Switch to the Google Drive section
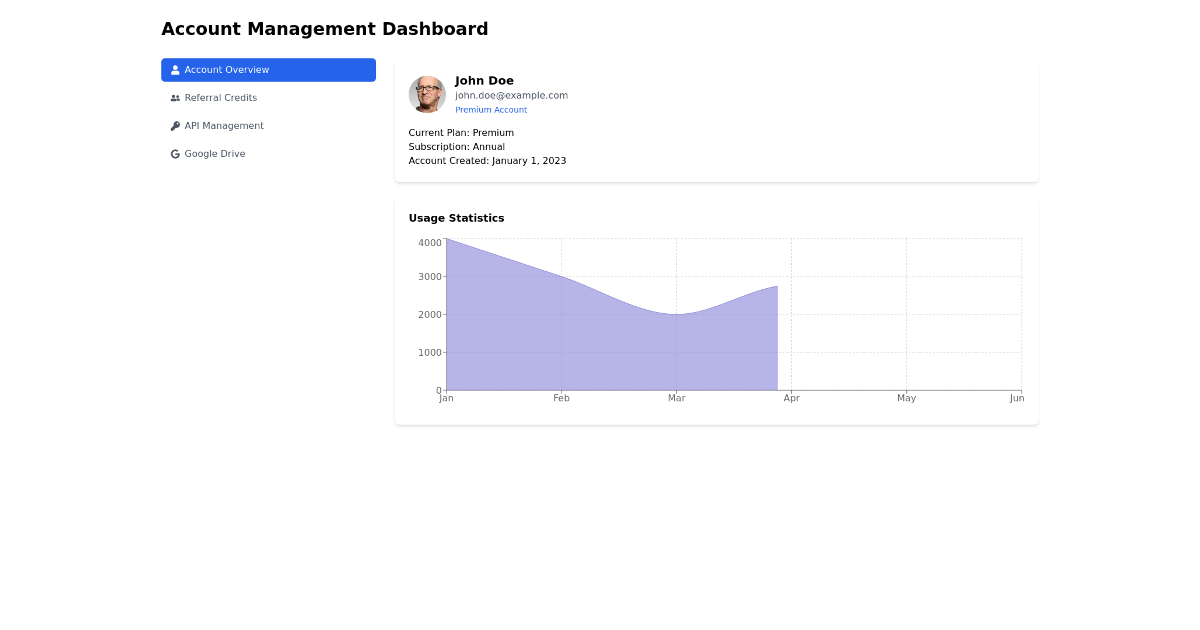Screen dimensions: 1200x630 213,153
